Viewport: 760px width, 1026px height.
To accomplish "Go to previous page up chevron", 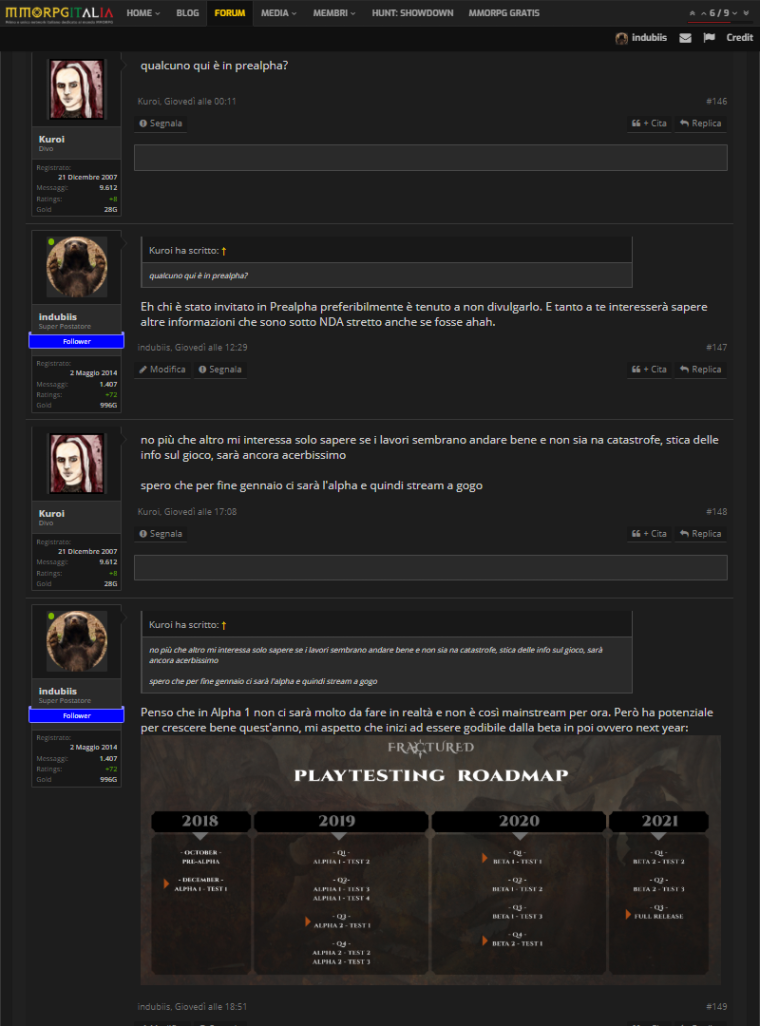I will (x=704, y=13).
